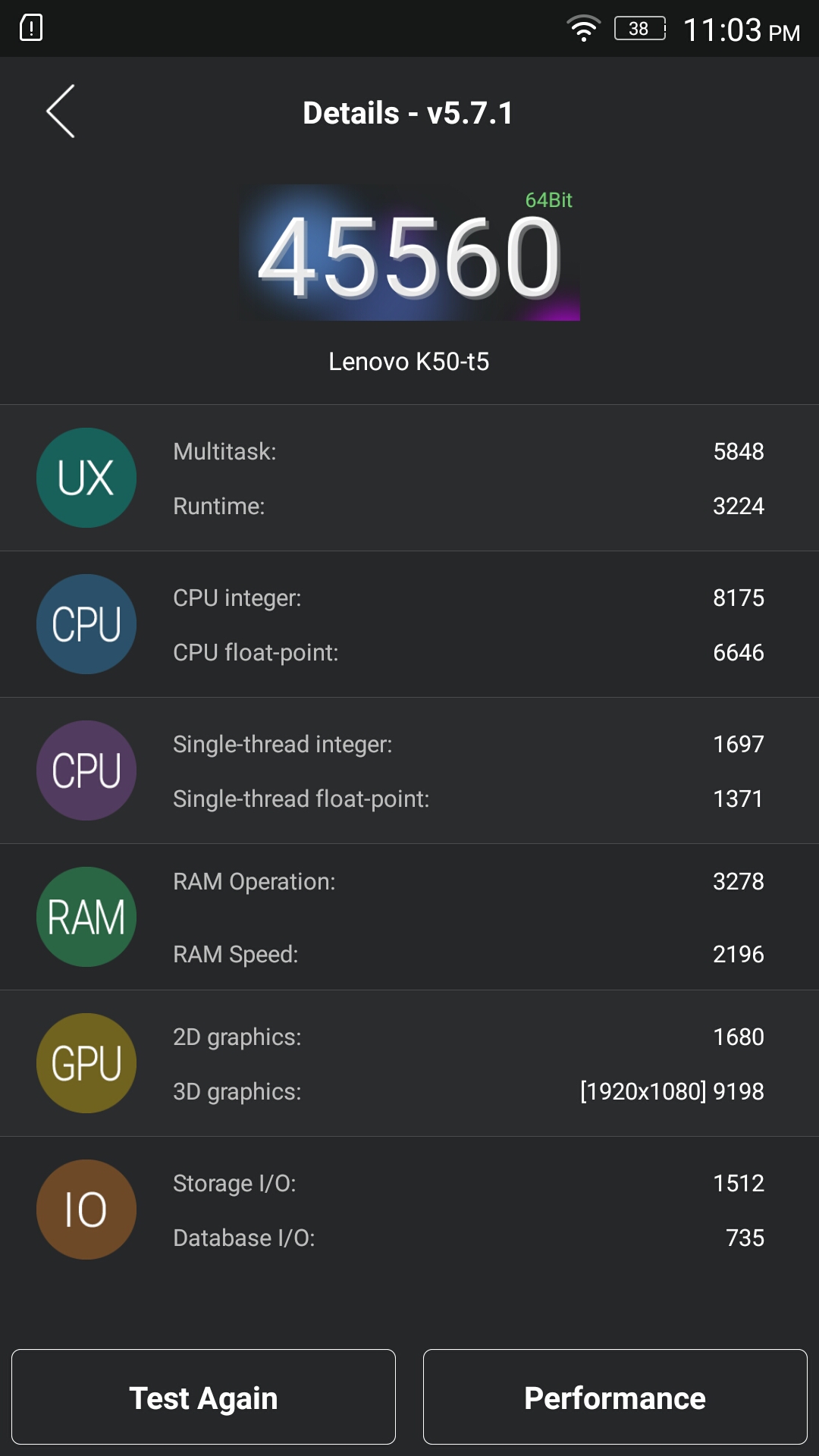Image resolution: width=819 pixels, height=1456 pixels.
Task: Tap the back arrow icon
Action: click(x=61, y=111)
